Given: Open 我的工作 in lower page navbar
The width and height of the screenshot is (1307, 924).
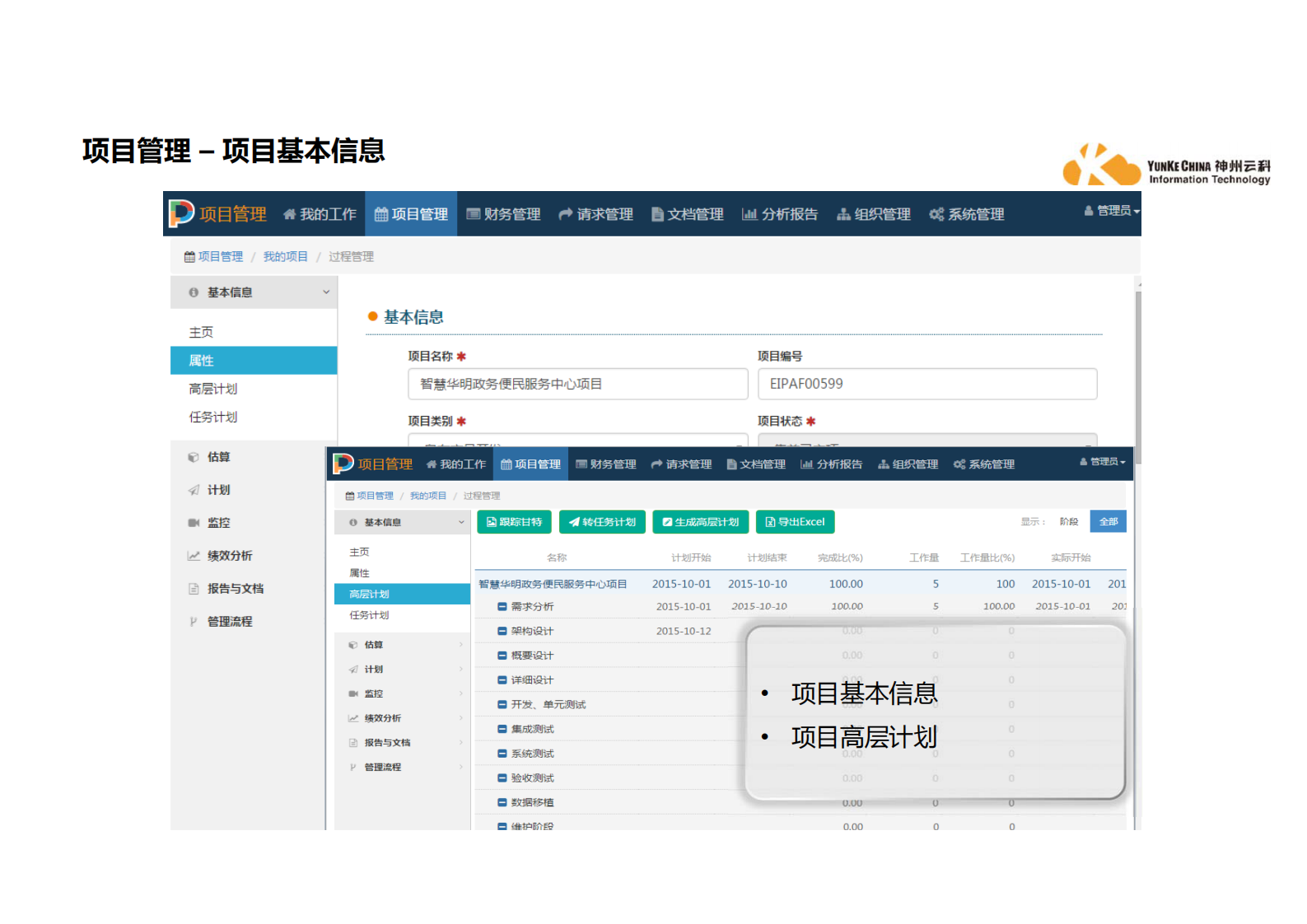Looking at the screenshot, I should tap(455, 464).
